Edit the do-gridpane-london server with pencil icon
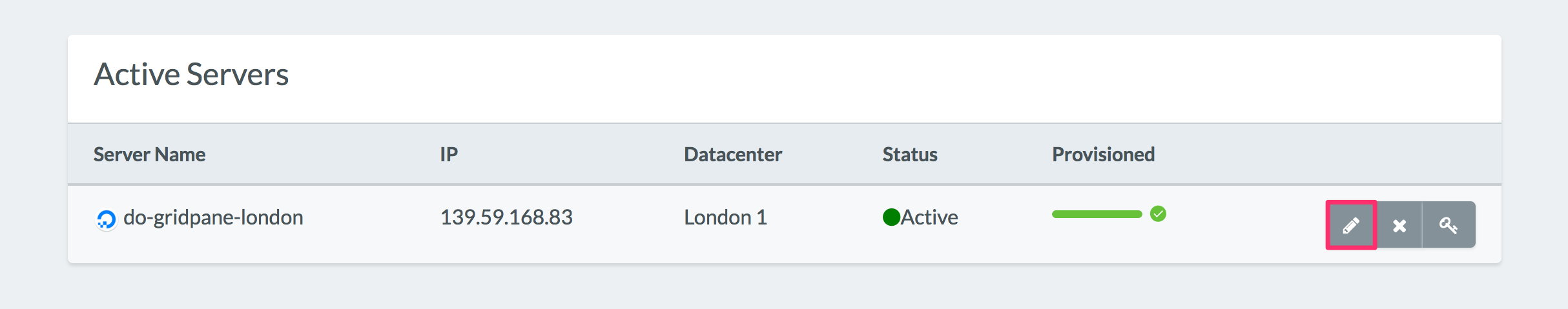Image resolution: width=1568 pixels, height=309 pixels. click(x=1351, y=225)
